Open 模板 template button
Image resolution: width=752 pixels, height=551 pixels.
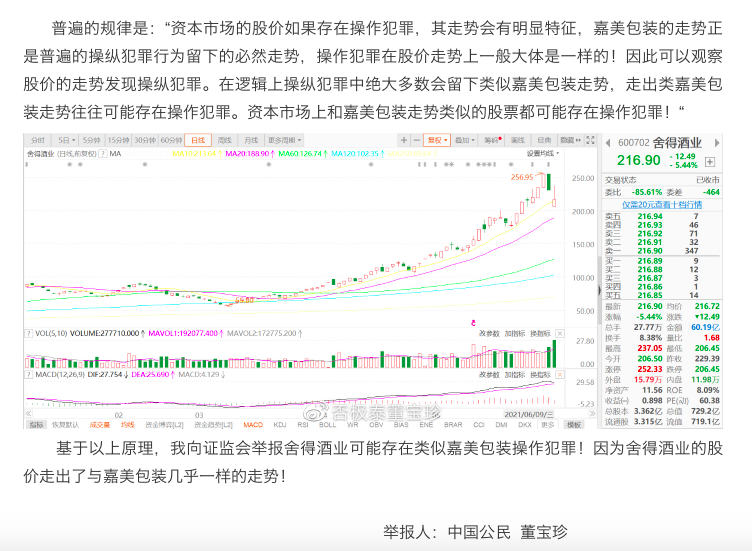574,425
